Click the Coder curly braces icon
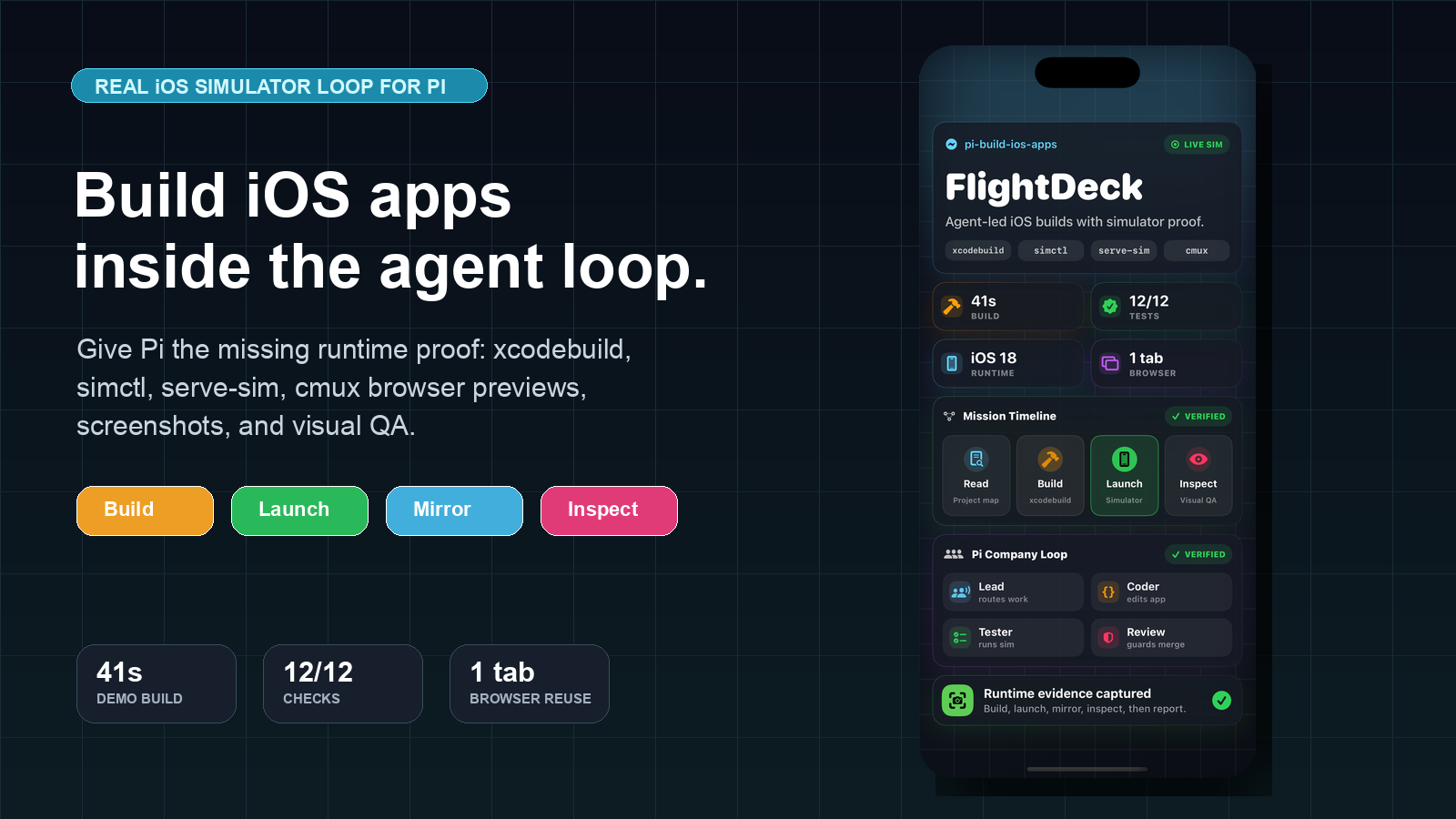This screenshot has width=1456, height=819. (x=1108, y=591)
